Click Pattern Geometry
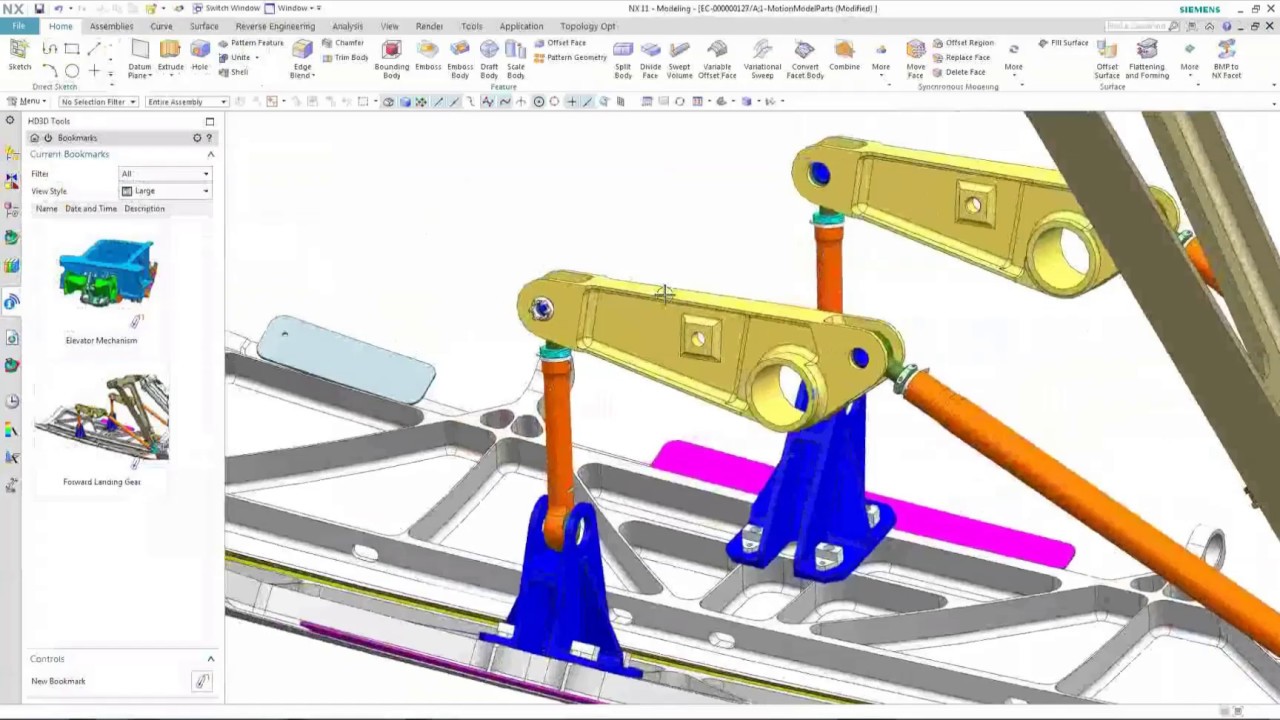The image size is (1280, 720). point(570,57)
